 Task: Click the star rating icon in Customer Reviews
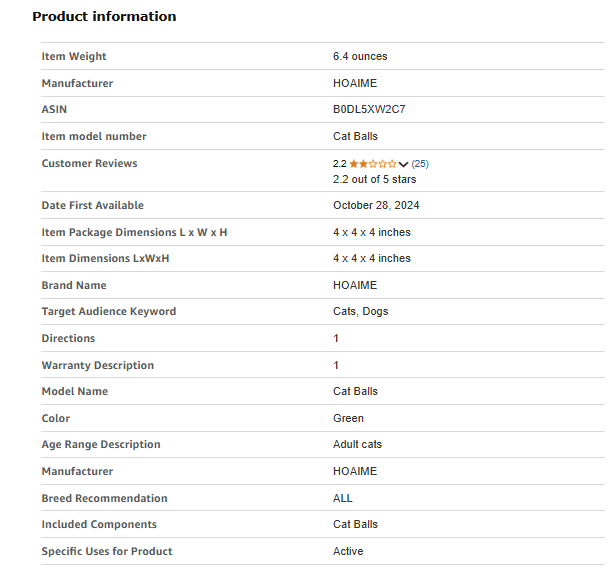click(372, 164)
